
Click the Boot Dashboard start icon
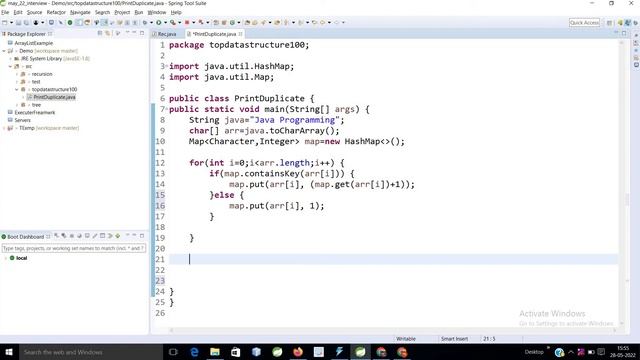(x=56, y=236)
